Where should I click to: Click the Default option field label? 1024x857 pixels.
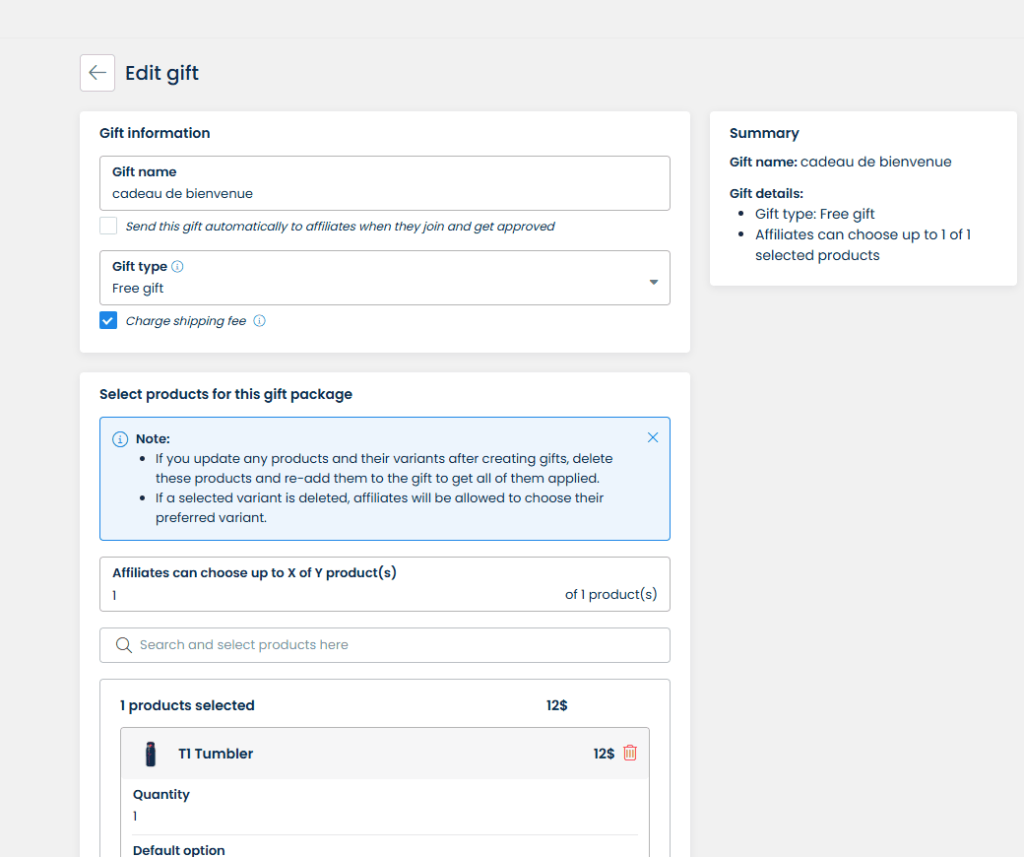(179, 850)
